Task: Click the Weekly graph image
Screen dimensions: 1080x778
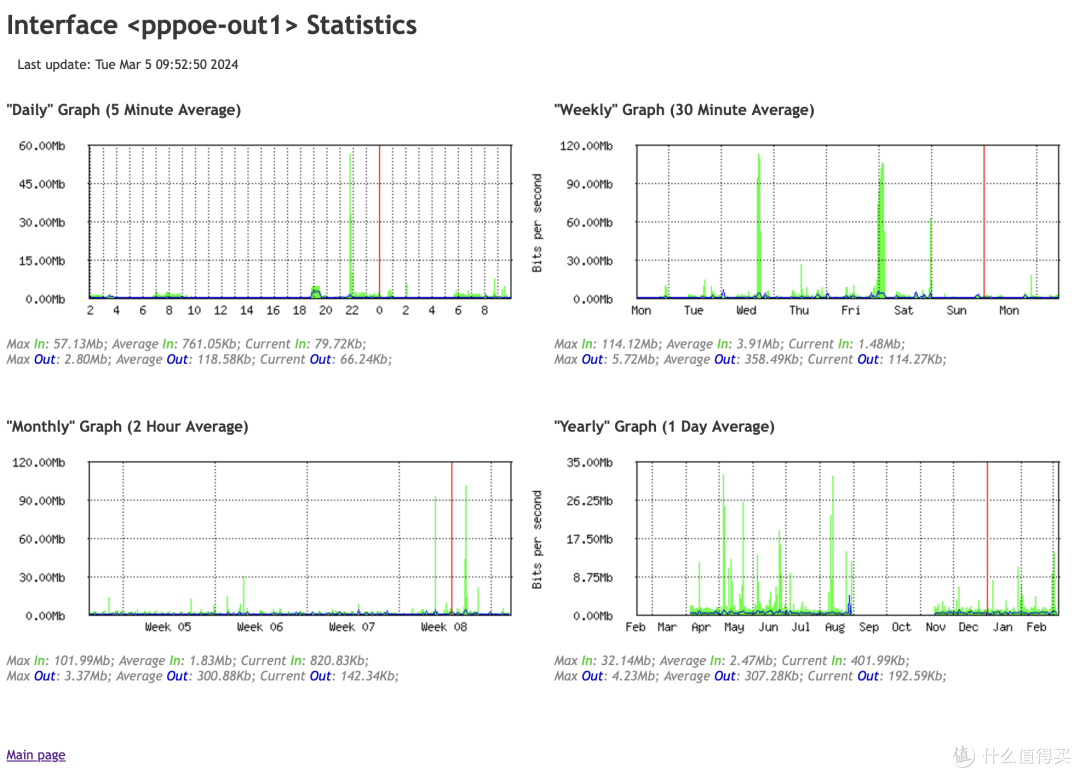Action: [x=796, y=229]
